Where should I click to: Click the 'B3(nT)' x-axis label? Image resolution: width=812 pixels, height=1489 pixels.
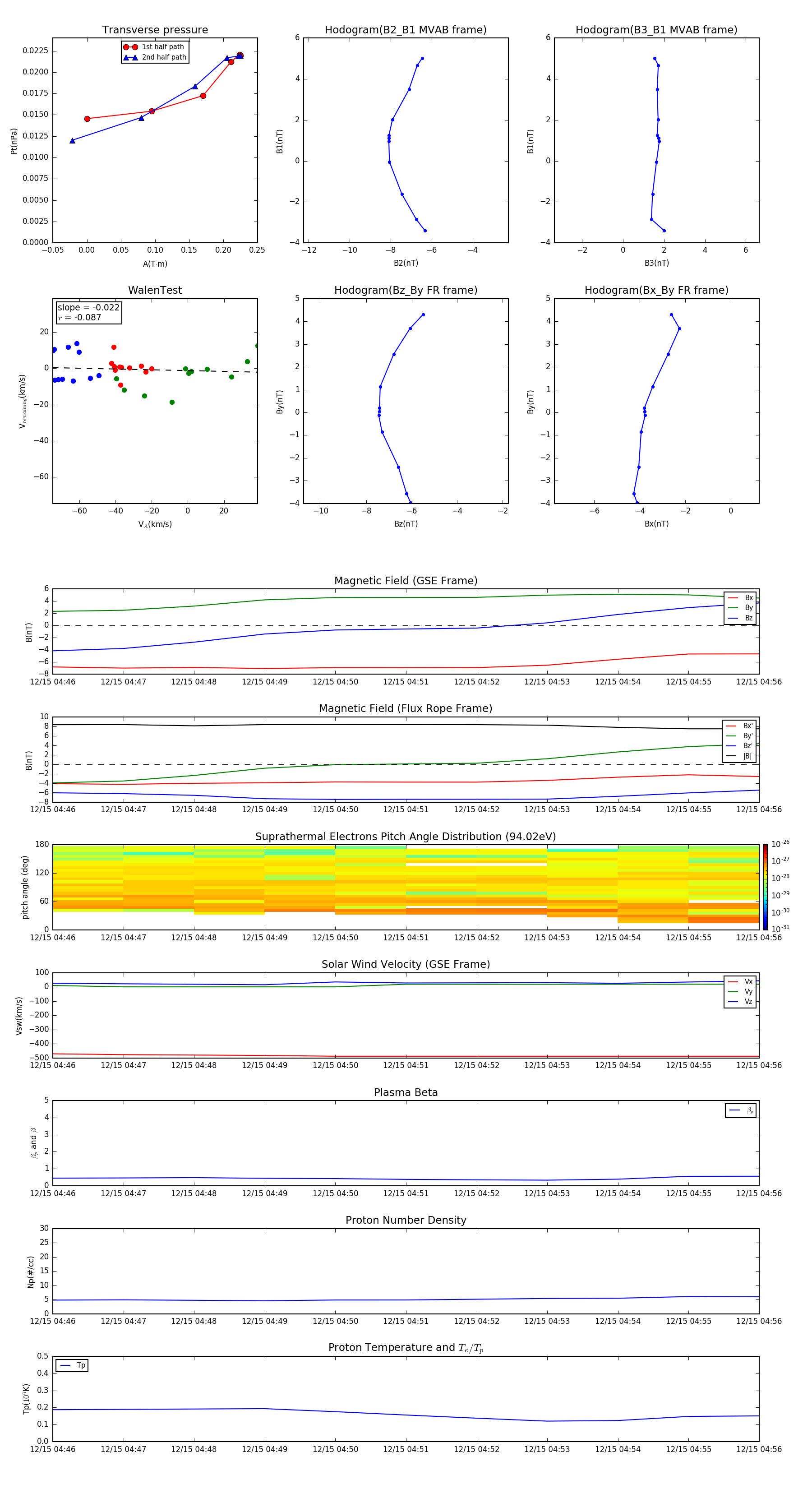[656, 263]
